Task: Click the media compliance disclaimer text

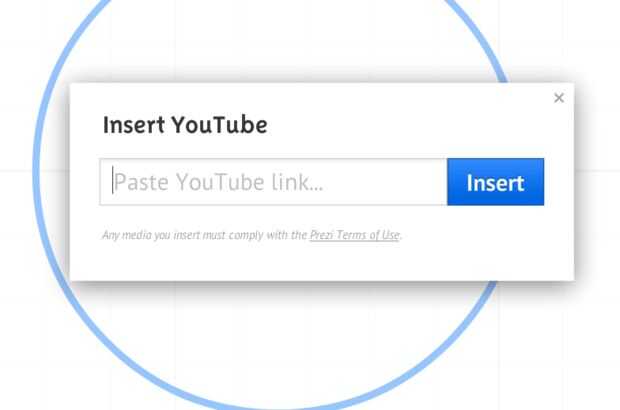Action: tap(252, 235)
